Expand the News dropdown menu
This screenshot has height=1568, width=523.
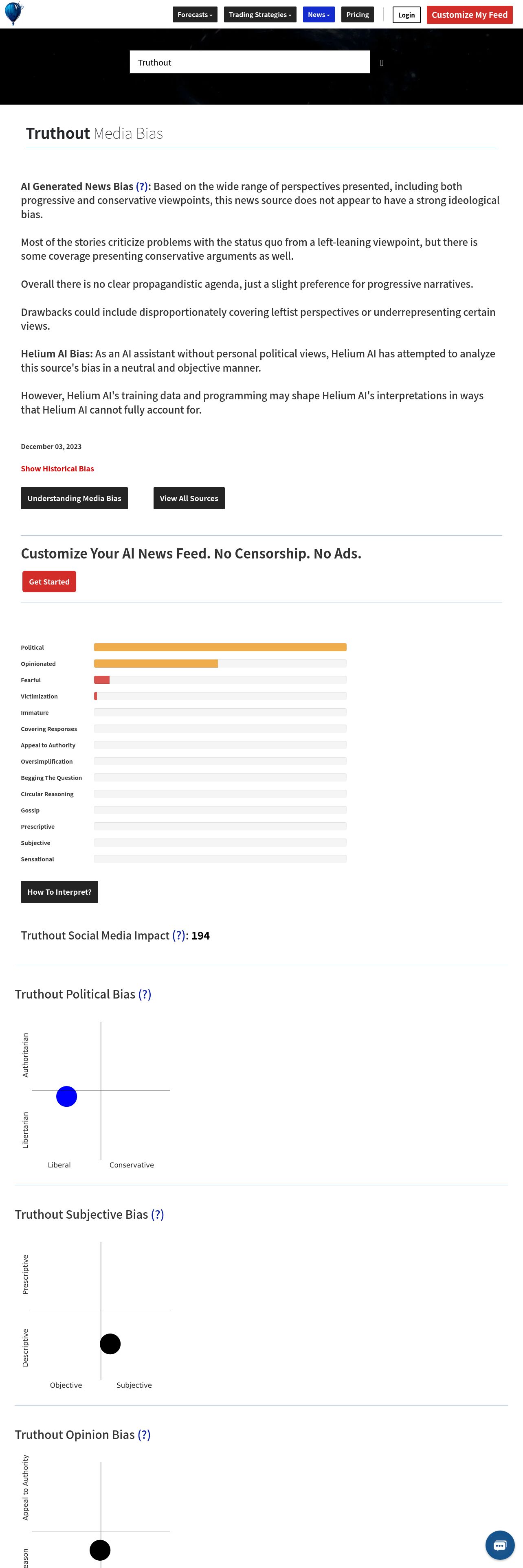pyautogui.click(x=319, y=15)
